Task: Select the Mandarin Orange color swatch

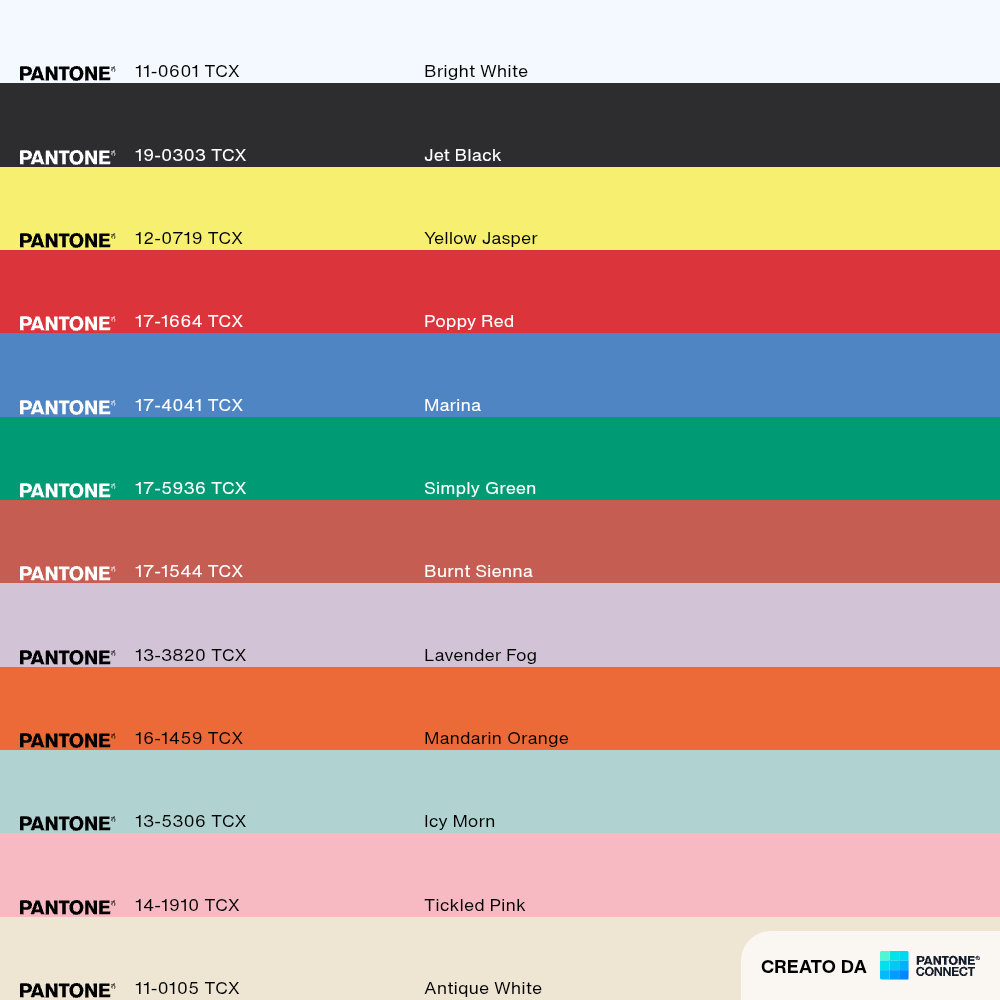Action: click(x=500, y=709)
